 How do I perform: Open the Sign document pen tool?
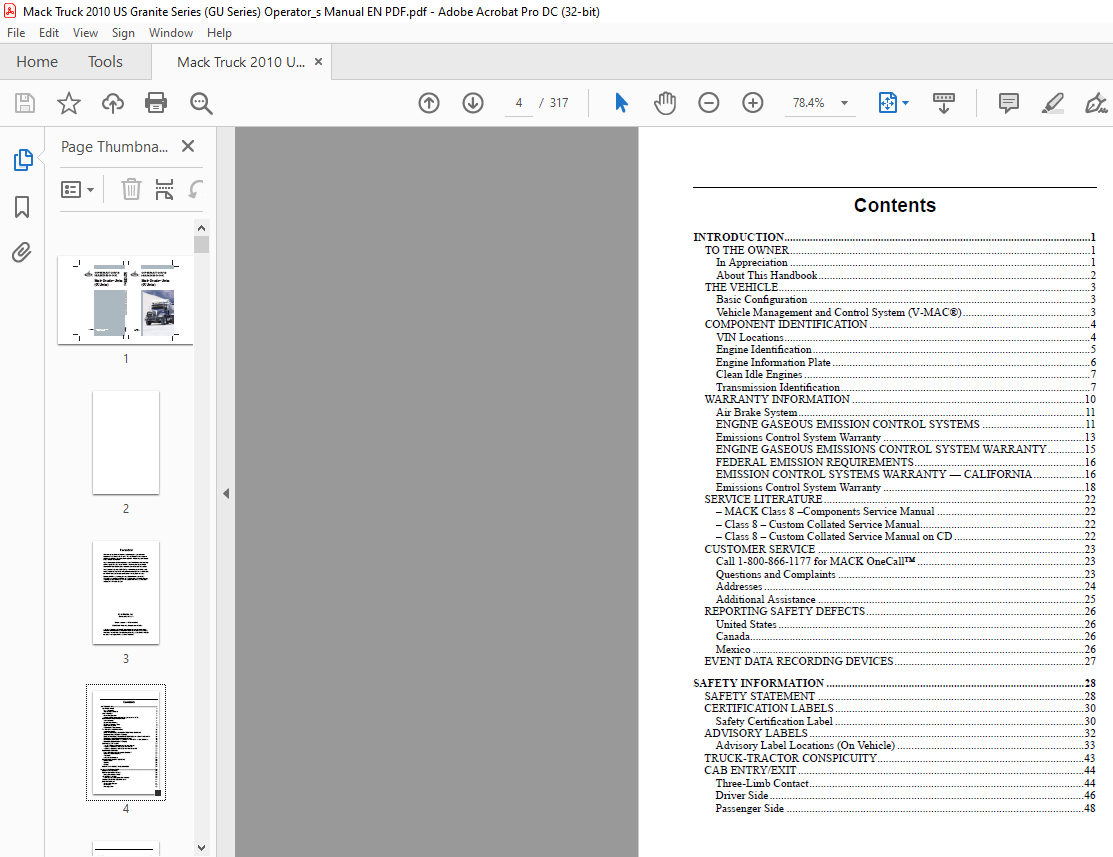(1096, 103)
